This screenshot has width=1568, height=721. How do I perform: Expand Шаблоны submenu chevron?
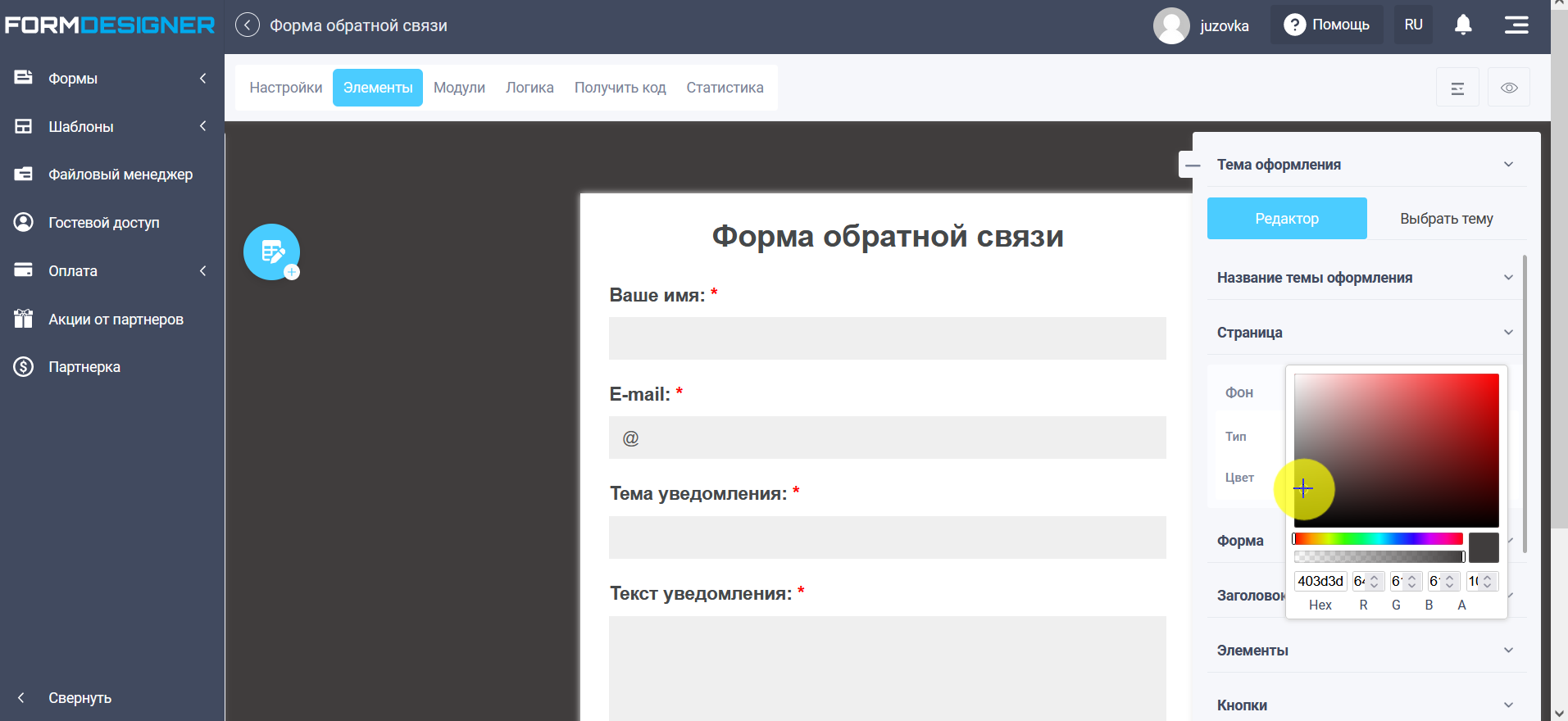click(202, 126)
